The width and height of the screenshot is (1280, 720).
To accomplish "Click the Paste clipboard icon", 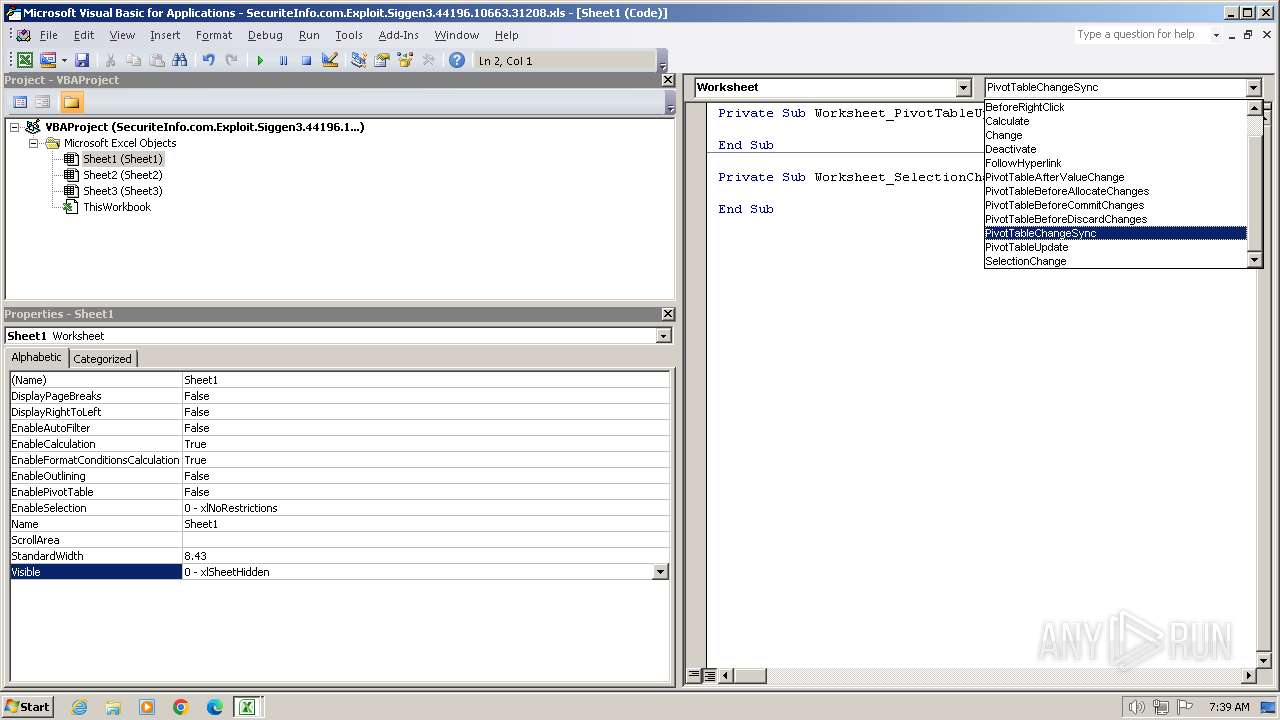I will point(157,60).
